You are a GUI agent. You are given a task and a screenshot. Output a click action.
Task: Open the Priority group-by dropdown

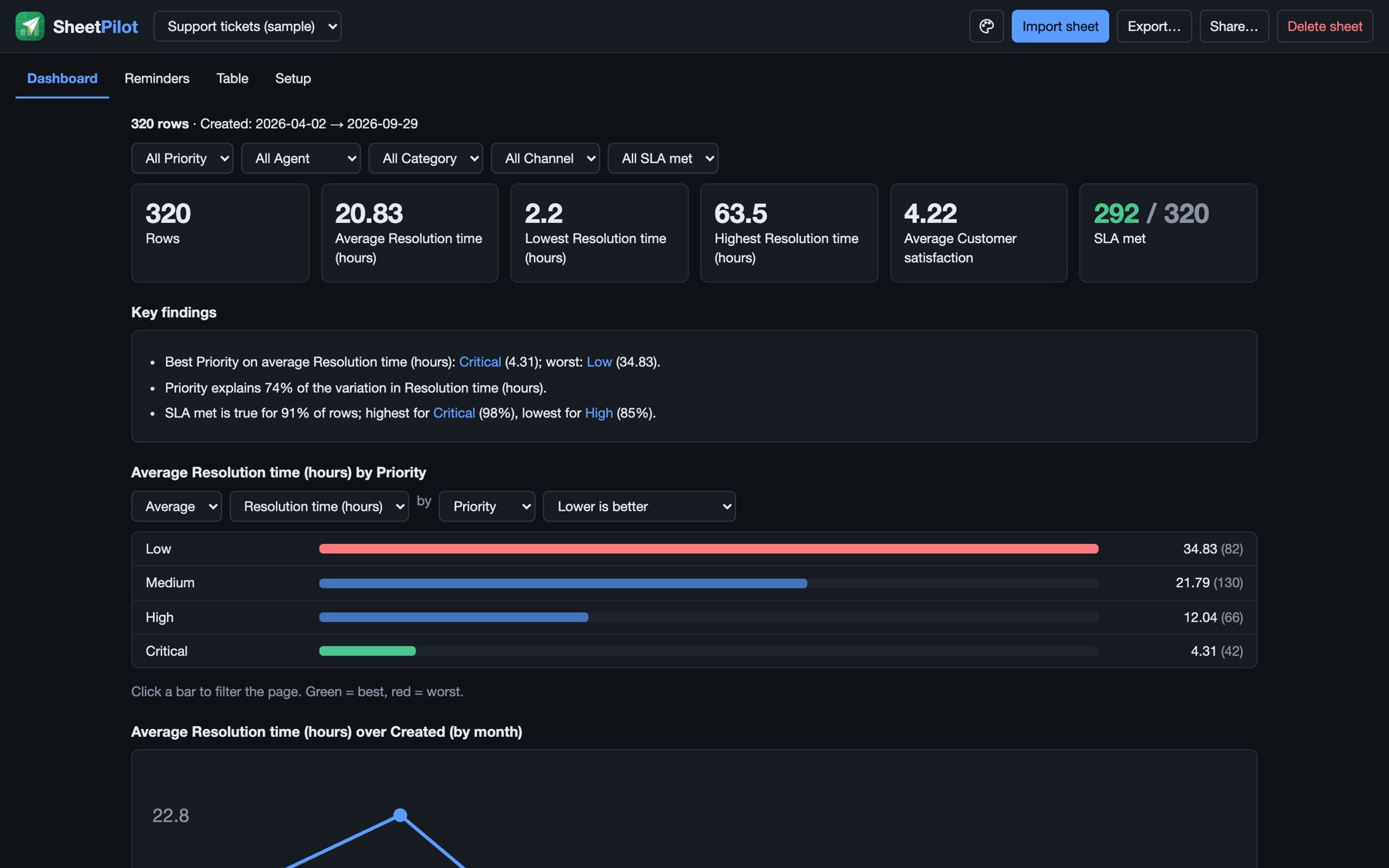(486, 506)
